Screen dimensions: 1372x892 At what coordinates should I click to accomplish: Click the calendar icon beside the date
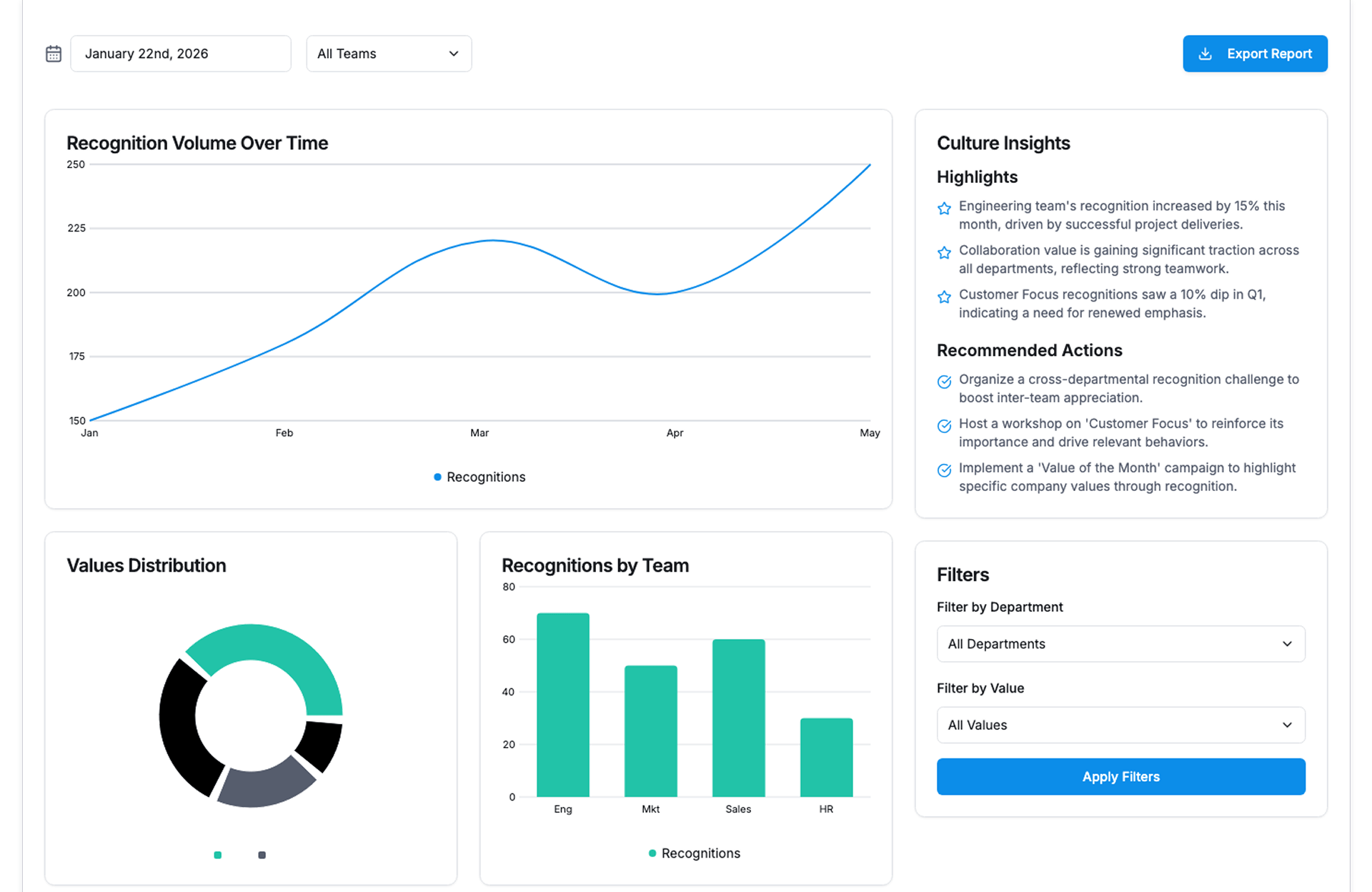click(54, 54)
